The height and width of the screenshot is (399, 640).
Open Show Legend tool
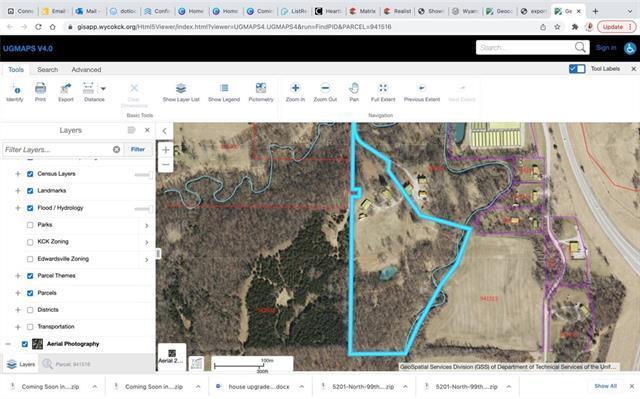pos(224,92)
